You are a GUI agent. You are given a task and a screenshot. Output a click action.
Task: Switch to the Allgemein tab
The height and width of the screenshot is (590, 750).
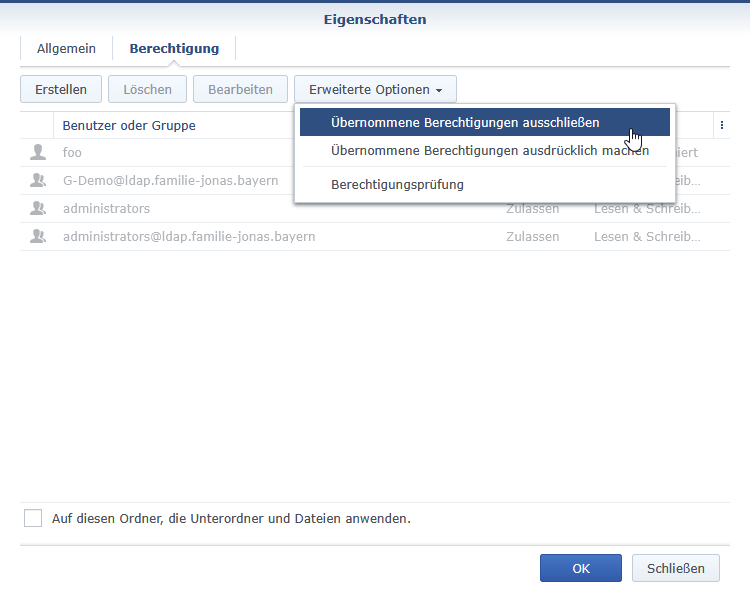pyautogui.click(x=66, y=48)
